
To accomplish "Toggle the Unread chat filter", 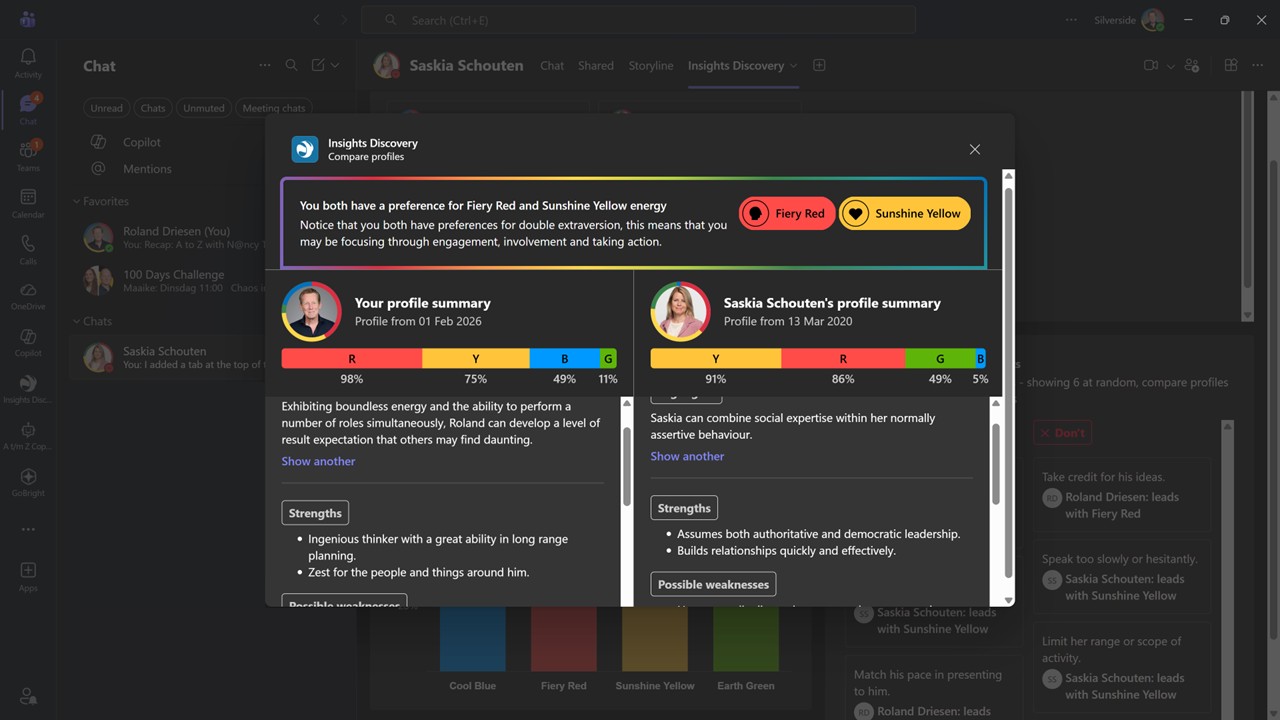I will (x=106, y=108).
